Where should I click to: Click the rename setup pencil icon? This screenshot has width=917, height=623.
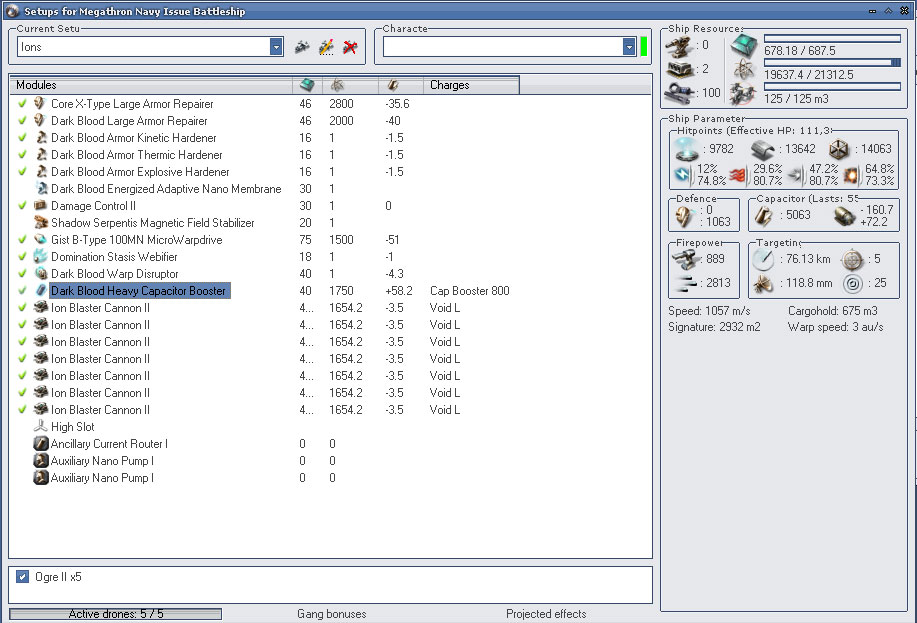point(326,47)
